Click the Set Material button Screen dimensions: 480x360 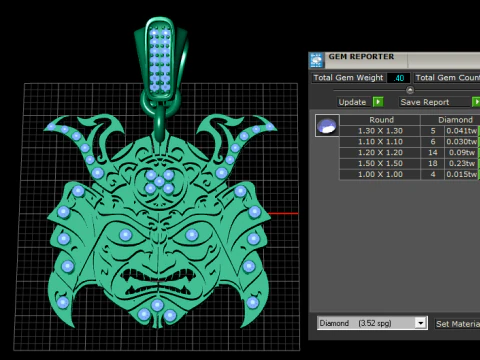tap(457, 324)
